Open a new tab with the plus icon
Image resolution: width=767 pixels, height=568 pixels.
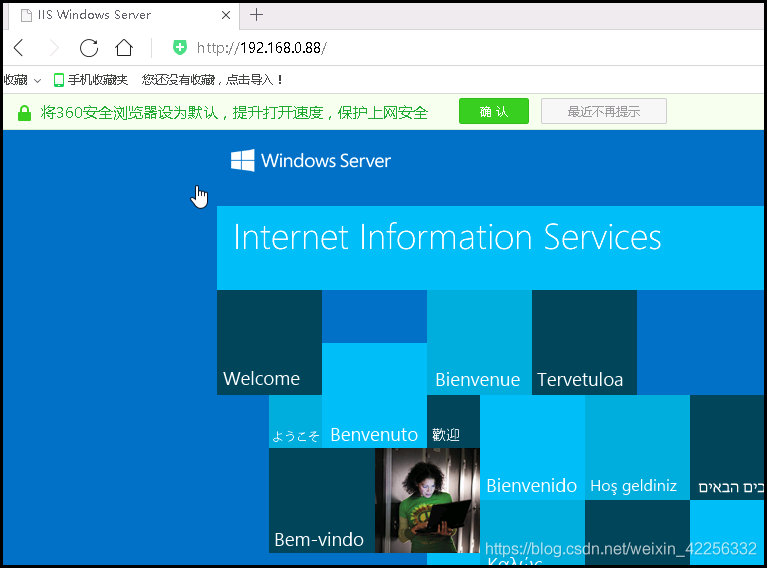pyautogui.click(x=256, y=15)
